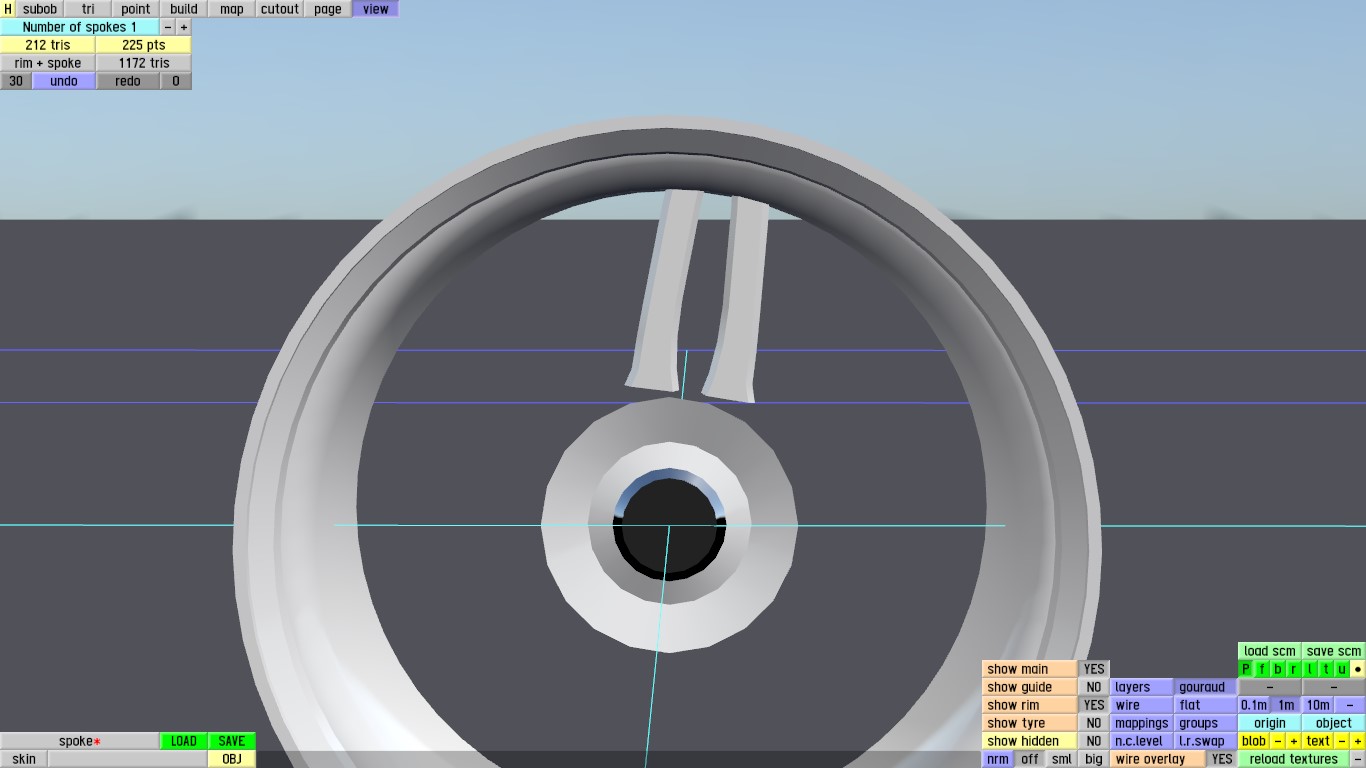Click the yellow H button
Viewport: 1366px width, 768px height.
[x=8, y=9]
